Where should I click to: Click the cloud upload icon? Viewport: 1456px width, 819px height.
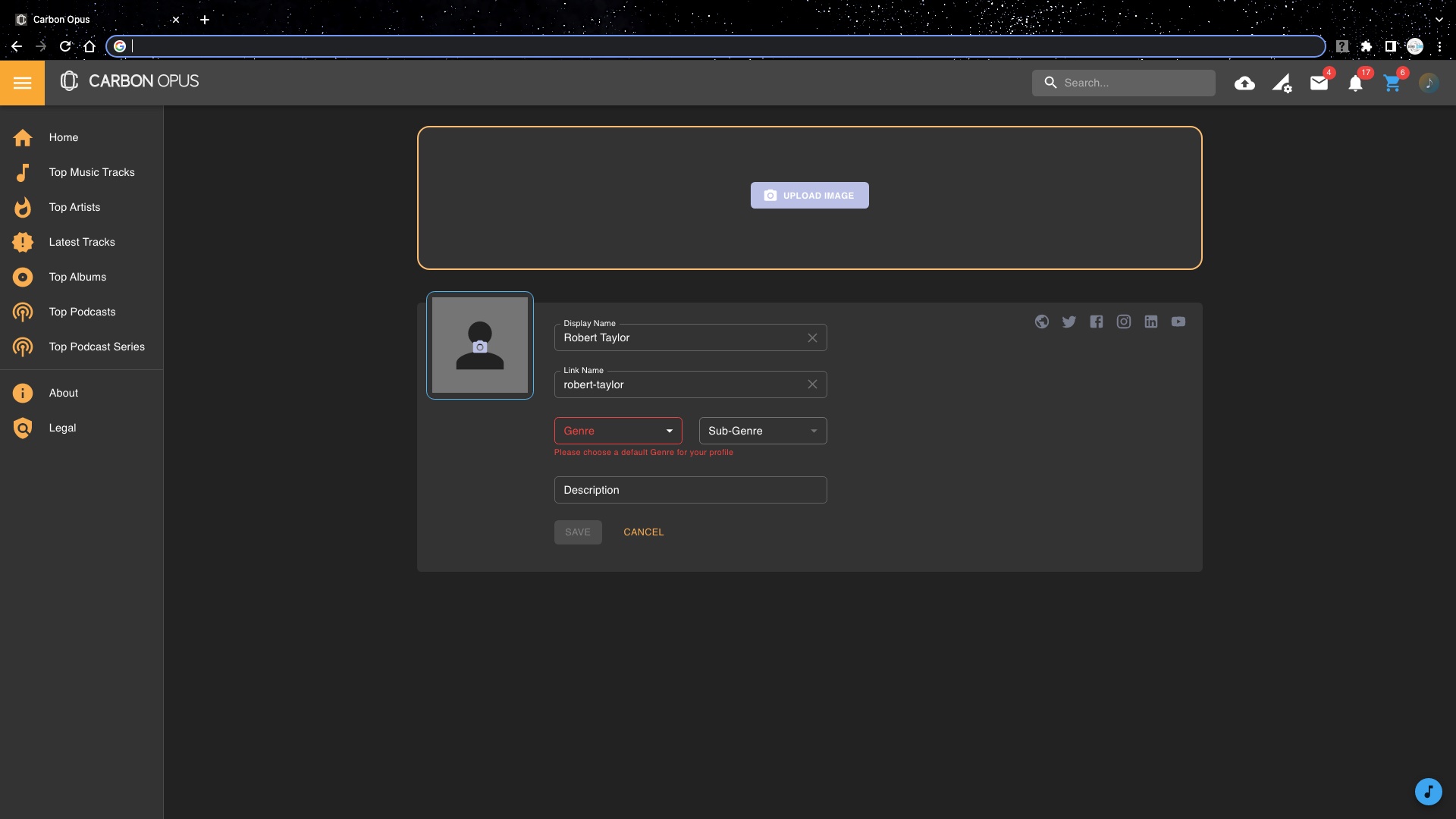1244,83
